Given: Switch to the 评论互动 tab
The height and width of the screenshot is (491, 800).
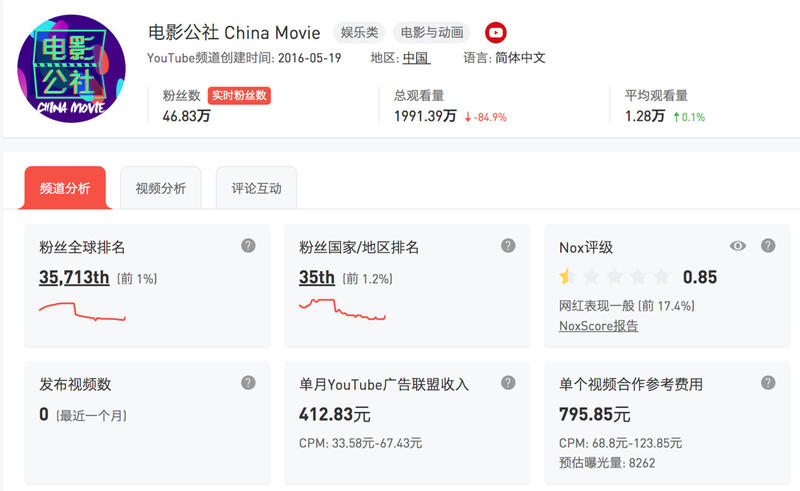Looking at the screenshot, I should point(257,188).
